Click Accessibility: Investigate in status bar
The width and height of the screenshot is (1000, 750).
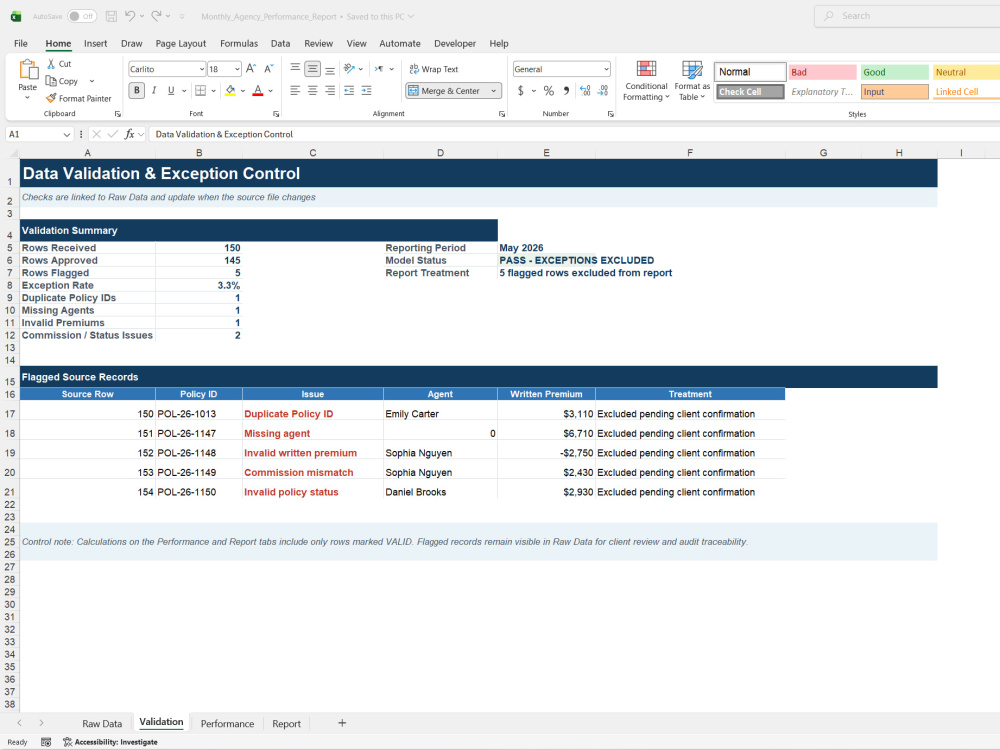tap(110, 742)
